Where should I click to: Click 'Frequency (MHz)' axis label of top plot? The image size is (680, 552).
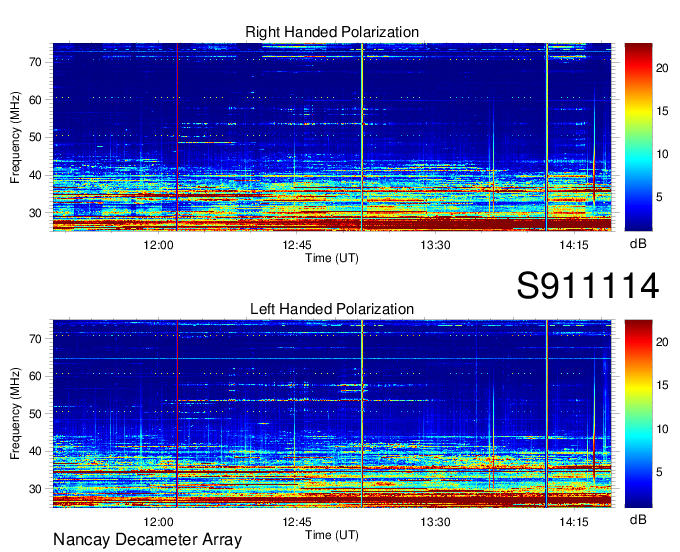click(15, 137)
